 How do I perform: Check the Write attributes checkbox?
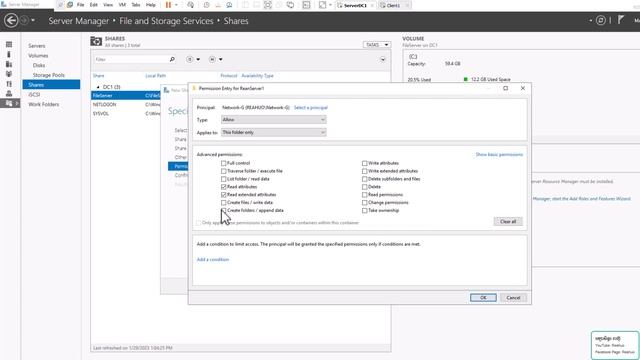point(364,163)
